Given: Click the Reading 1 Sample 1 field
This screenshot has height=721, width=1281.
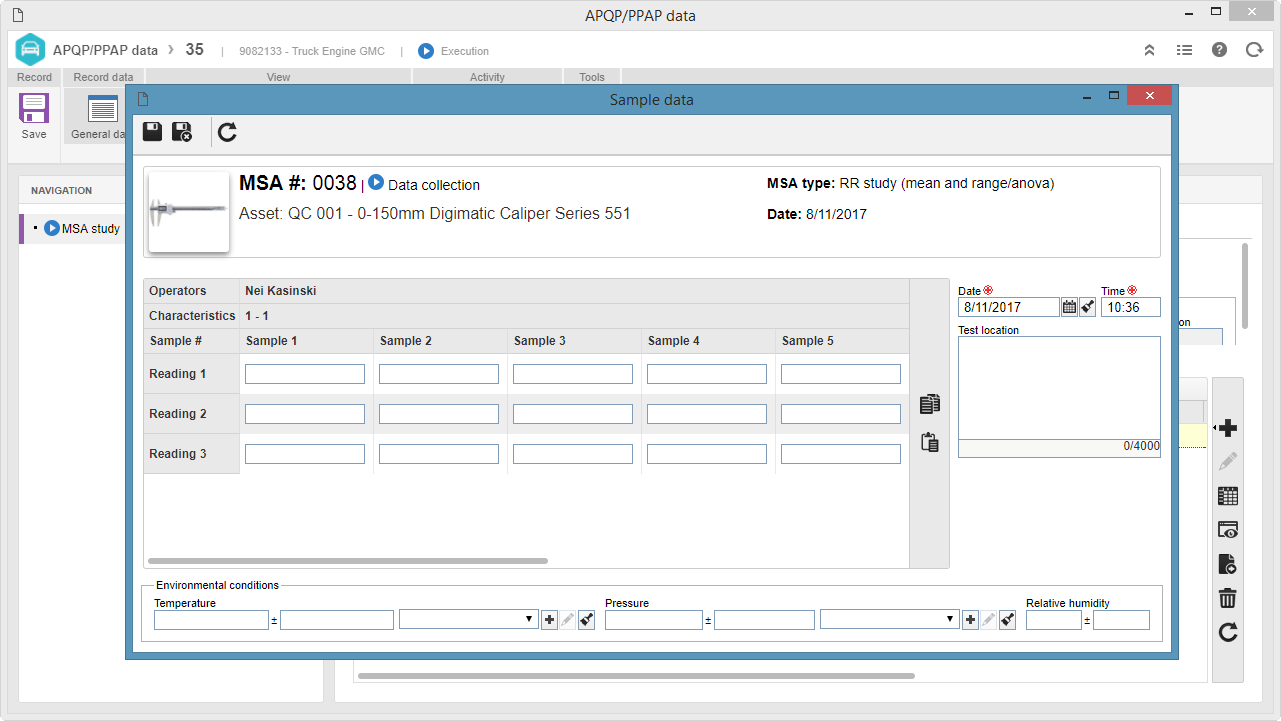Looking at the screenshot, I should pos(305,374).
